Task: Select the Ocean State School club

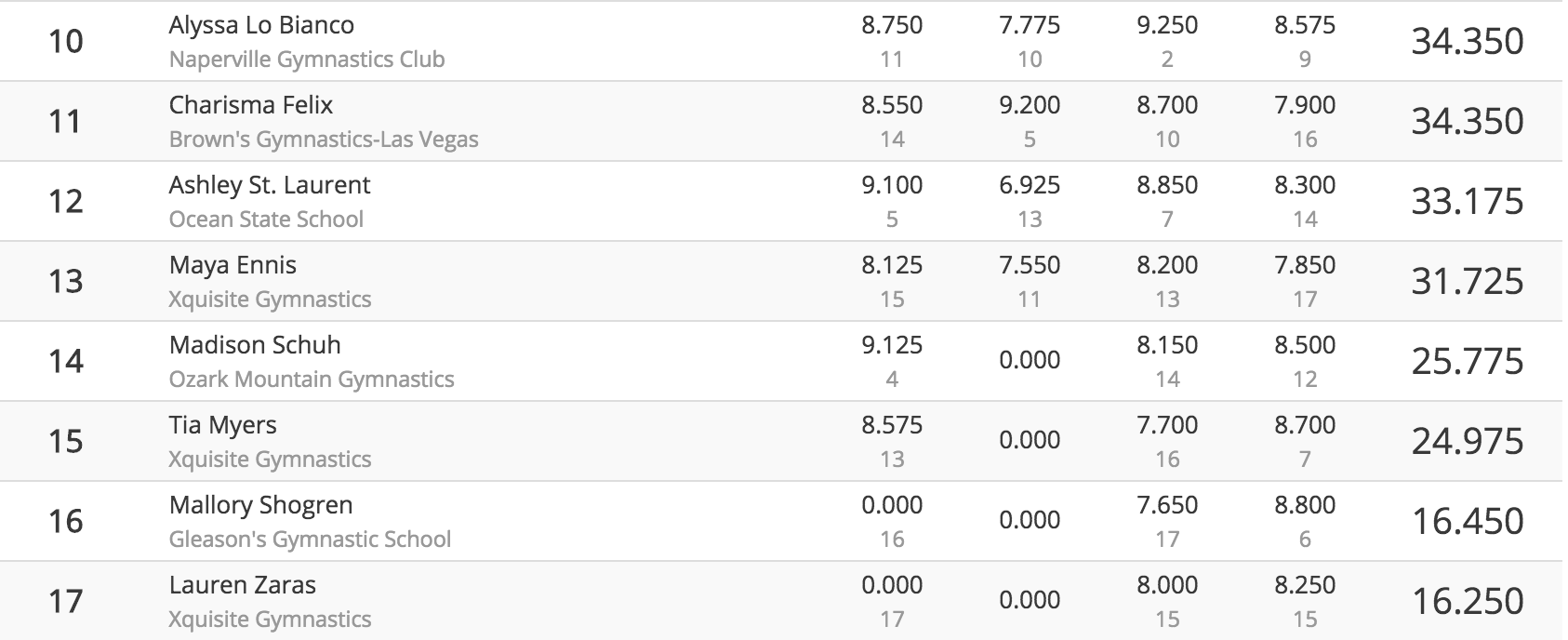Action: (266, 220)
